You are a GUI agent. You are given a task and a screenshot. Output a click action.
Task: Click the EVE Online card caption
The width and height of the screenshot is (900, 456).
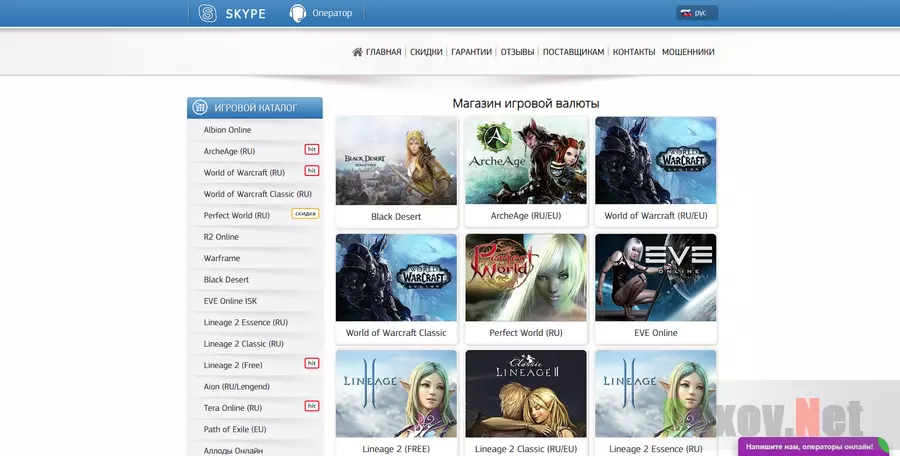pyautogui.click(x=655, y=333)
